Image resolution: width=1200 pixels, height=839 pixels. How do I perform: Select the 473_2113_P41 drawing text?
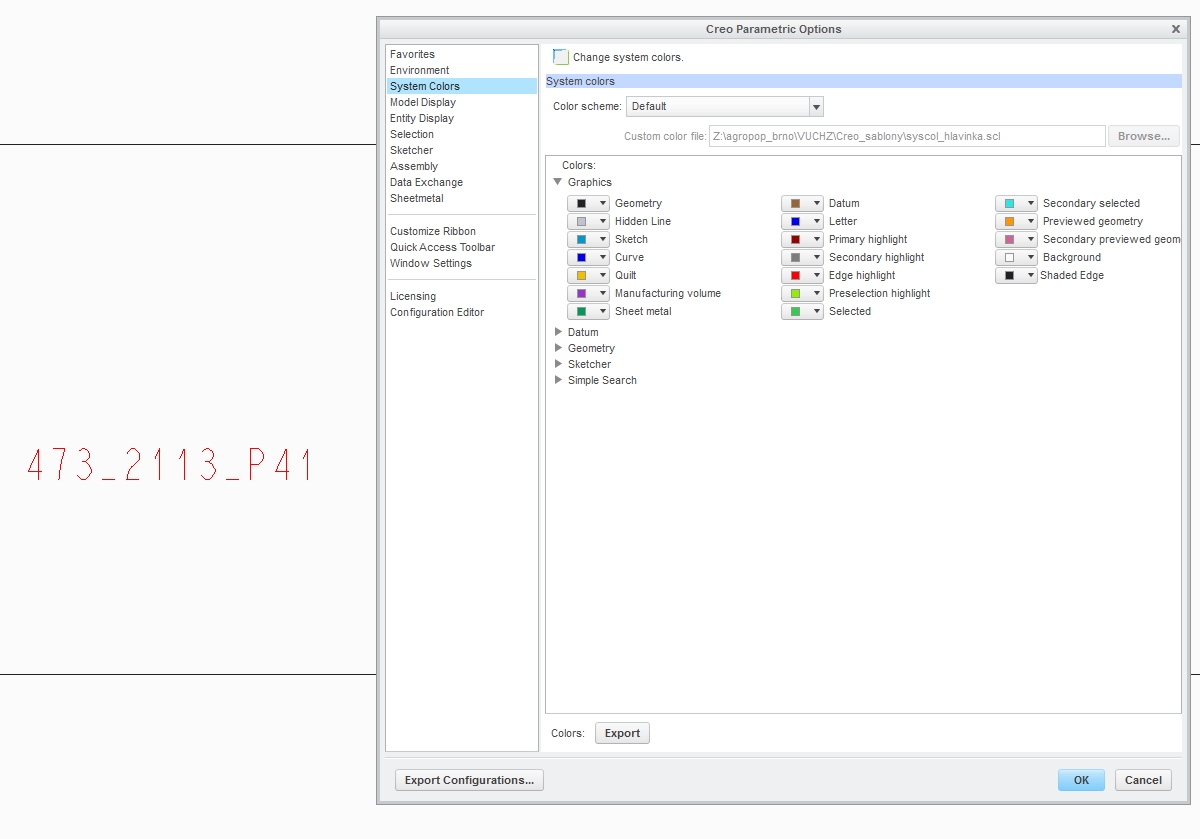coord(170,466)
